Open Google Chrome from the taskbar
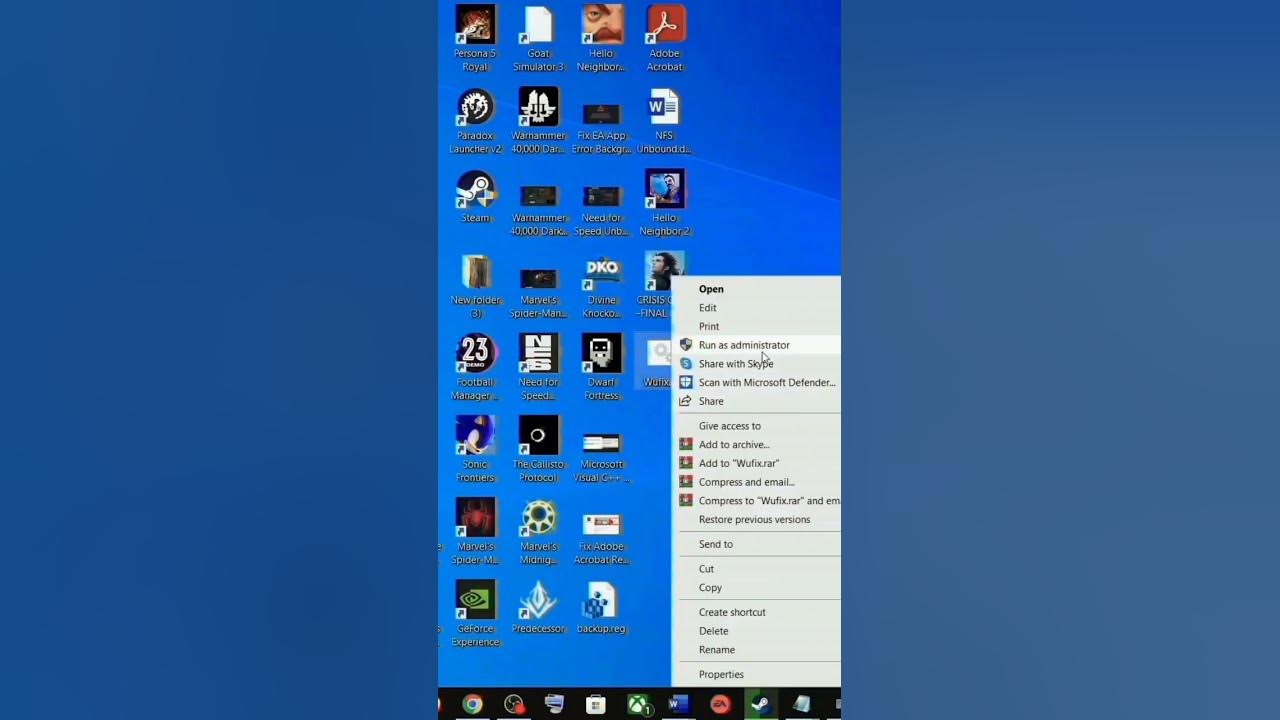Image resolution: width=1280 pixels, height=720 pixels. click(472, 704)
